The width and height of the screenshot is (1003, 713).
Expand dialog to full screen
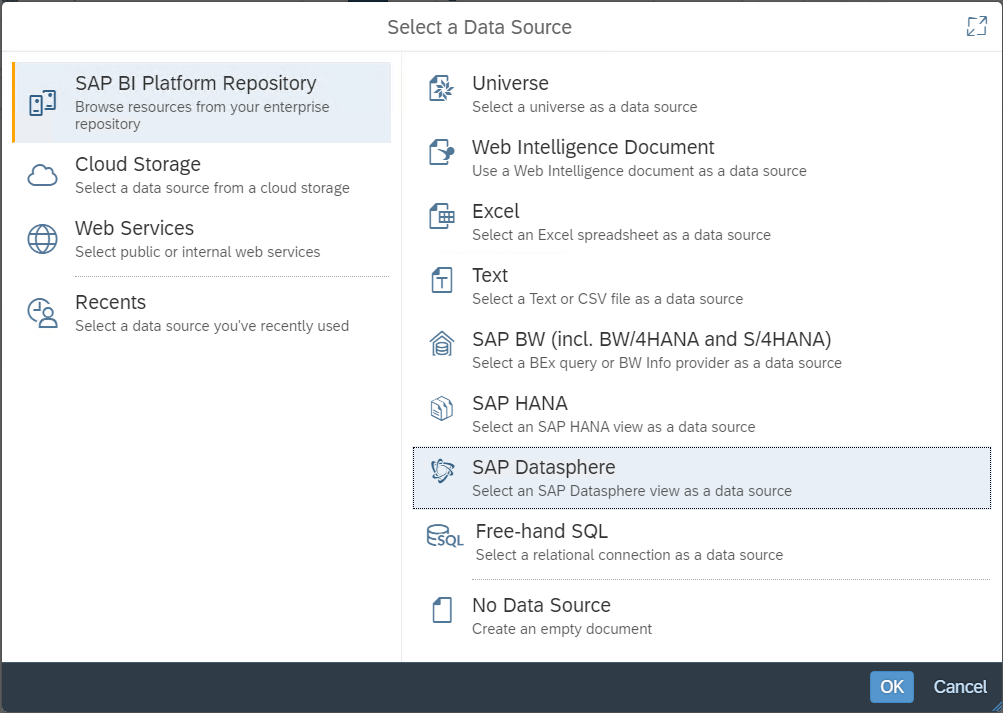click(977, 26)
